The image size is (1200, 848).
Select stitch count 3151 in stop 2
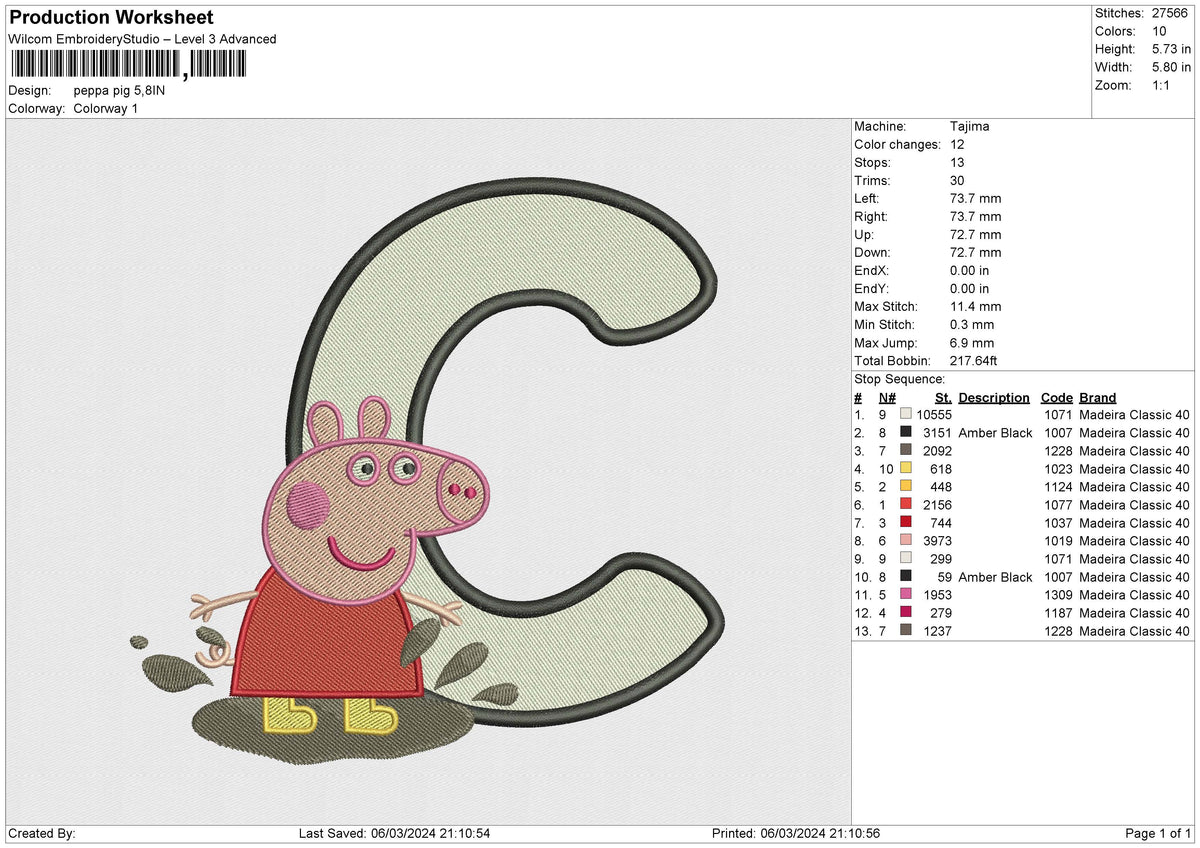(x=938, y=433)
